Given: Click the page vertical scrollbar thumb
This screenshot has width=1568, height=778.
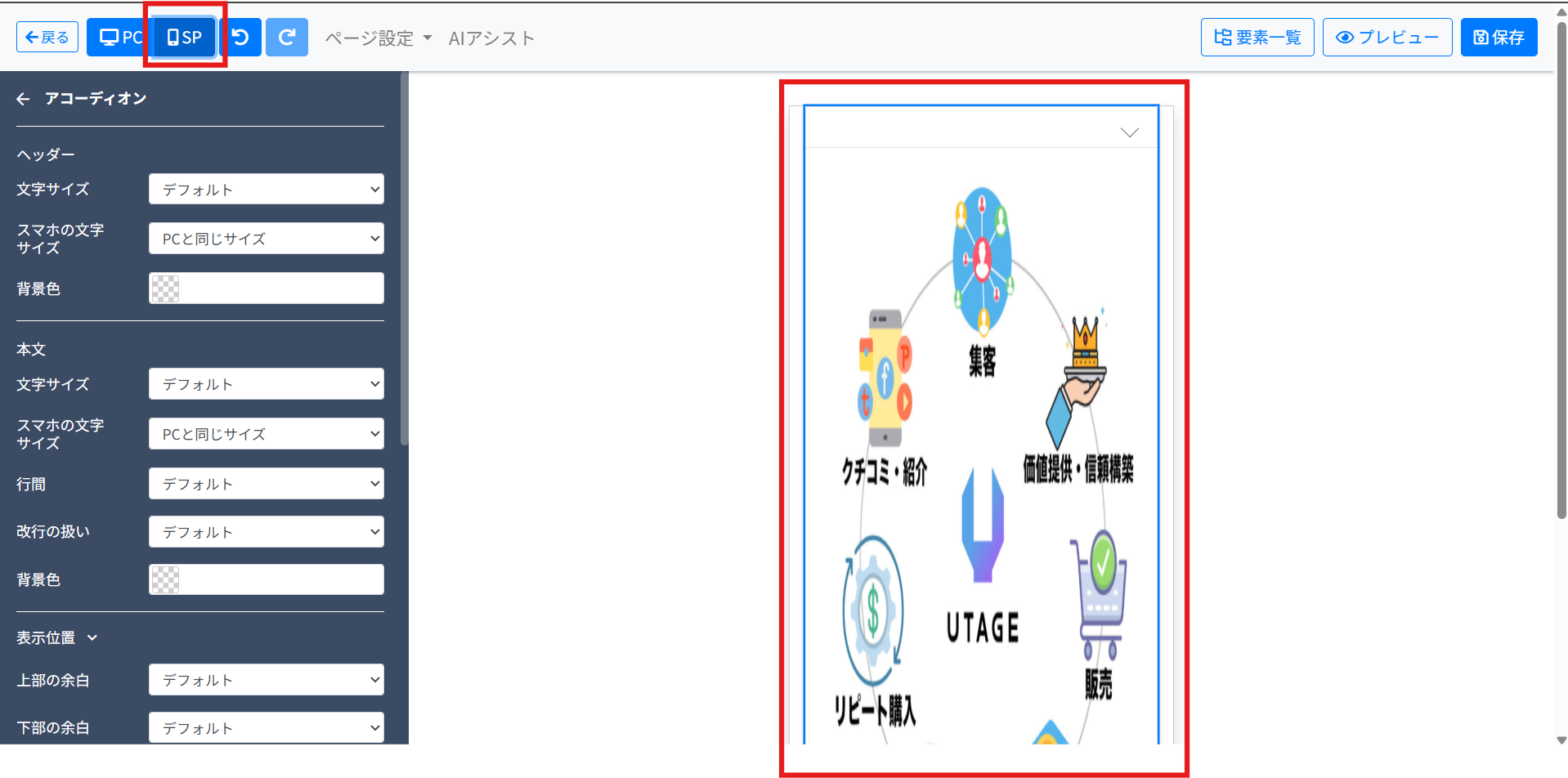Looking at the screenshot, I should coord(1561,270).
